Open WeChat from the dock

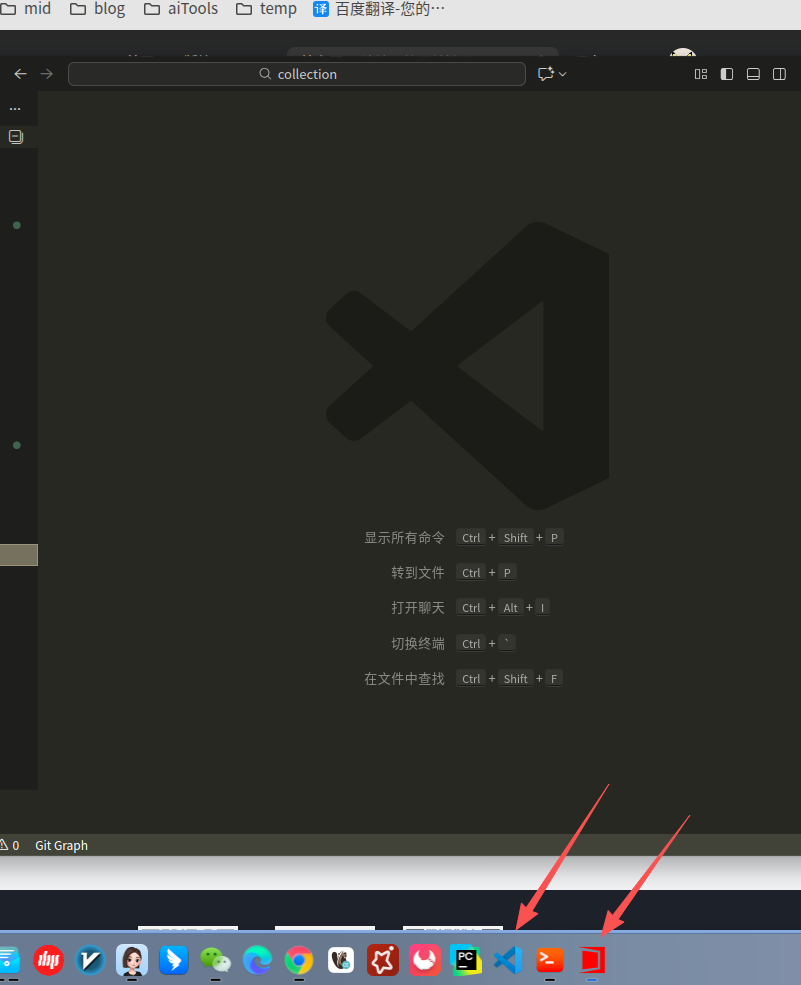point(215,960)
